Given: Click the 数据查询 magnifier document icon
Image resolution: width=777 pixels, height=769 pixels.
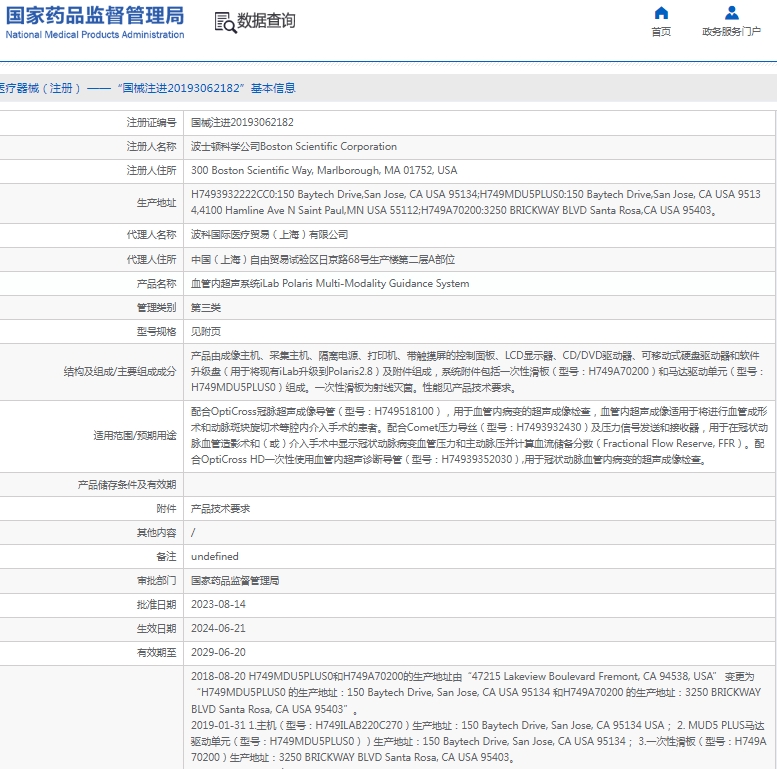Looking at the screenshot, I should [225, 23].
